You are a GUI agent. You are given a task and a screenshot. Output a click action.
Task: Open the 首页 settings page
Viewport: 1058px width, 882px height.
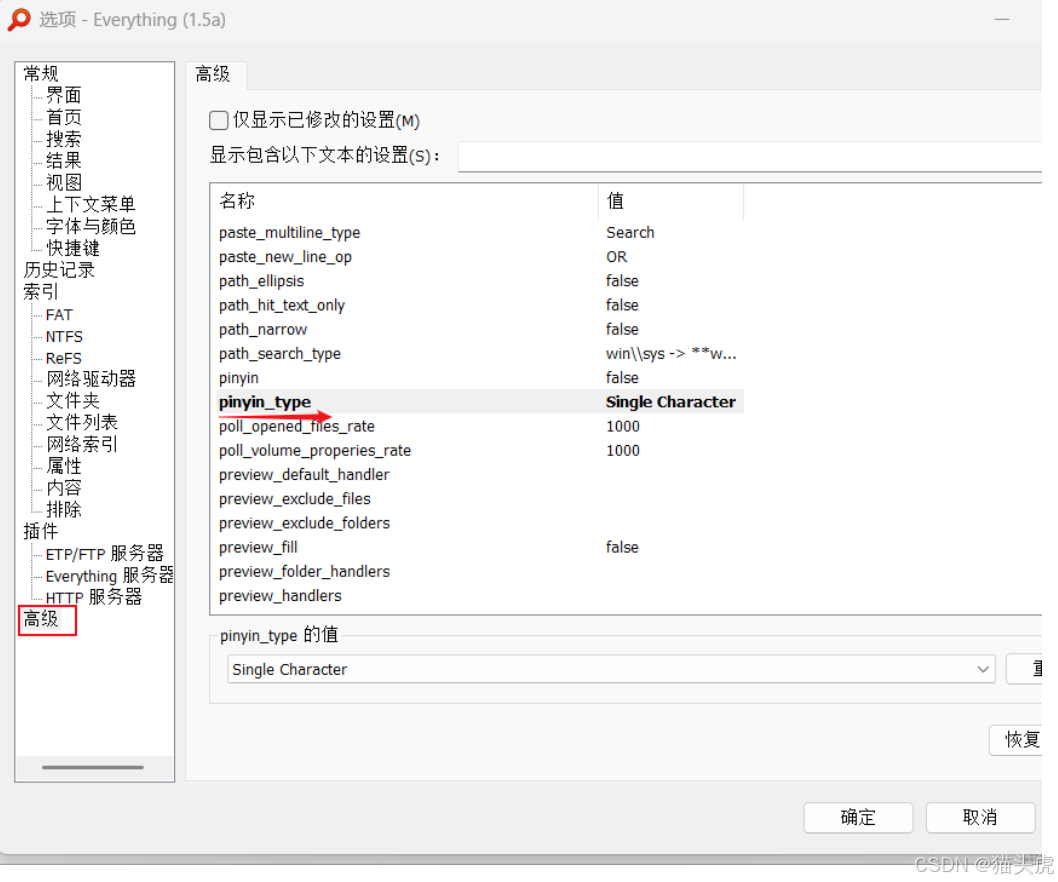(x=64, y=117)
